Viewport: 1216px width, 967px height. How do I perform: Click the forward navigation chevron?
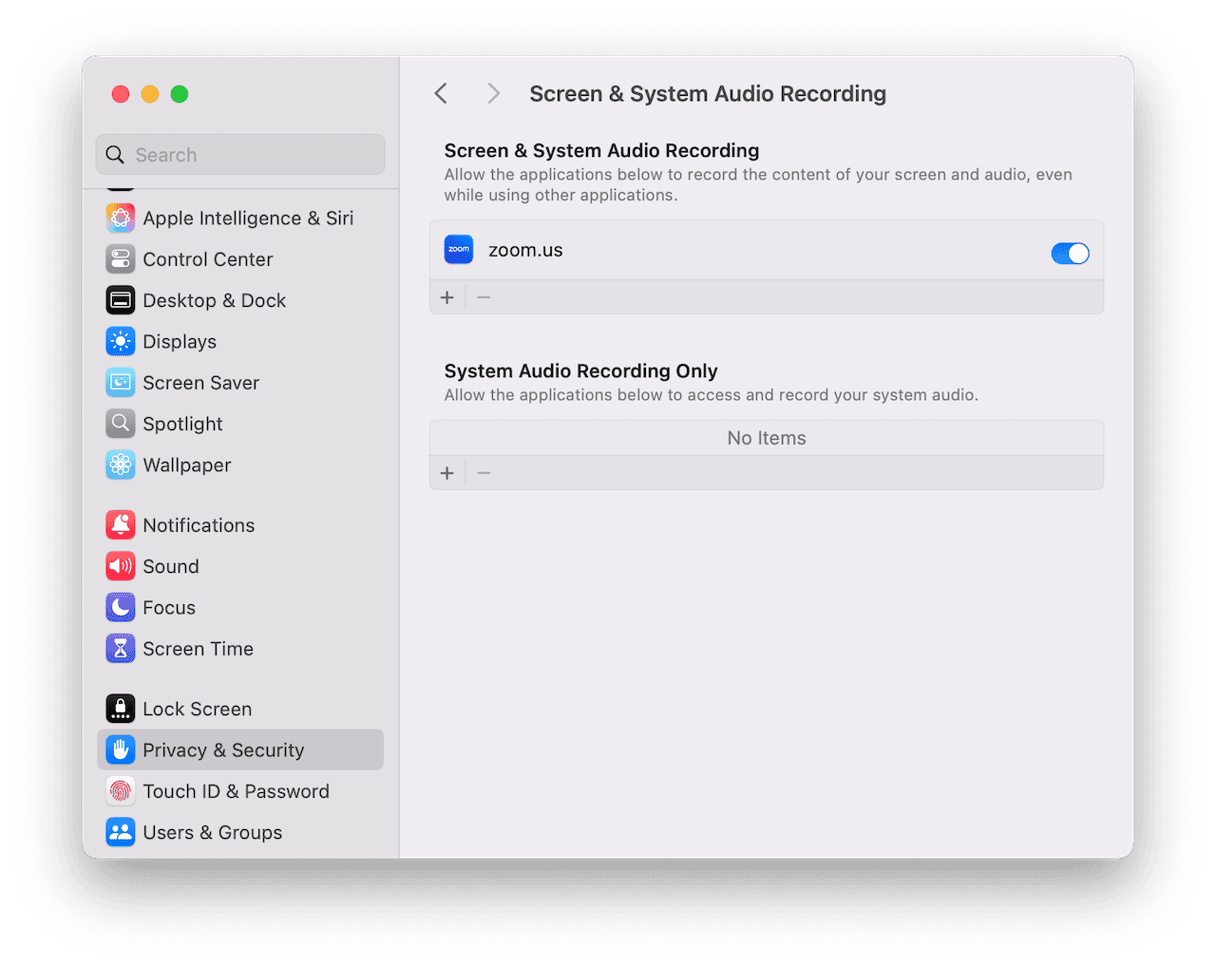tap(492, 93)
